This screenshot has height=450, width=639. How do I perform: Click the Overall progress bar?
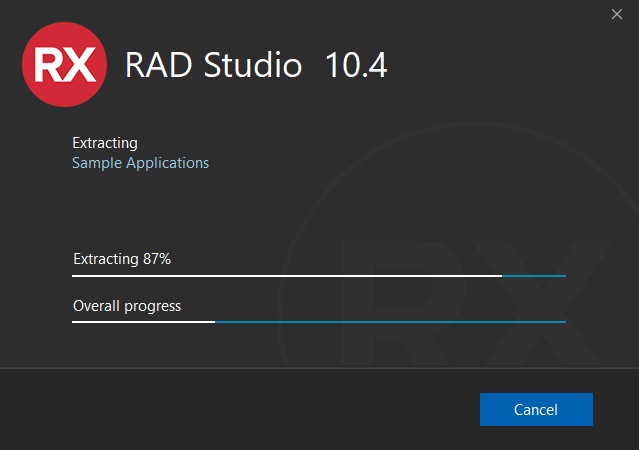(x=319, y=322)
